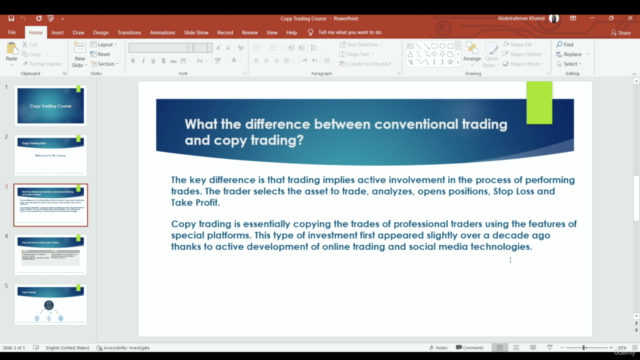Open Shape Outline color options

(523, 54)
